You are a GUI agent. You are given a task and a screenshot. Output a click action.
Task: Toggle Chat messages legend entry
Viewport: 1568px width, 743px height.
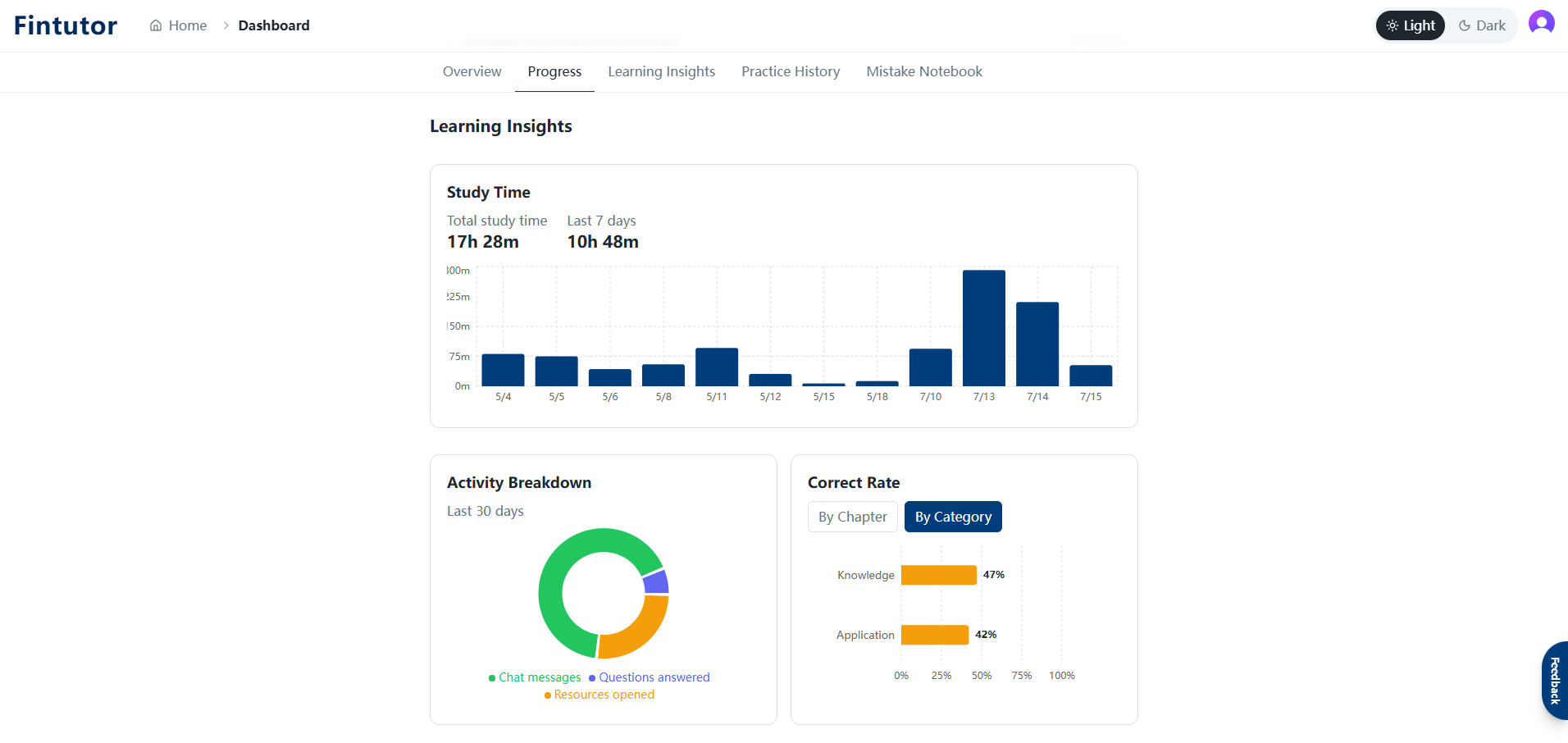tap(535, 677)
